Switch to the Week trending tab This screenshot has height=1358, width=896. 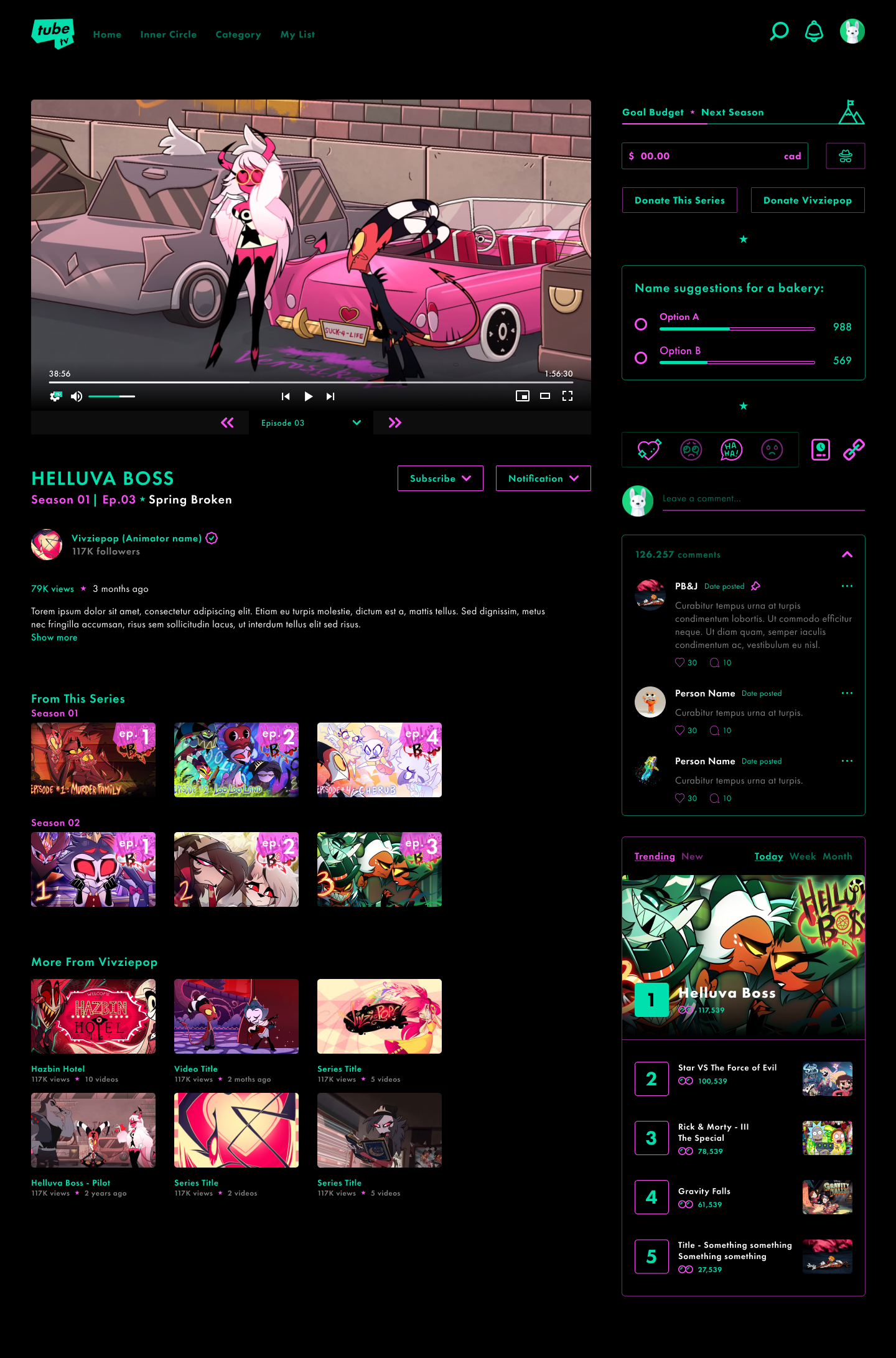803,856
